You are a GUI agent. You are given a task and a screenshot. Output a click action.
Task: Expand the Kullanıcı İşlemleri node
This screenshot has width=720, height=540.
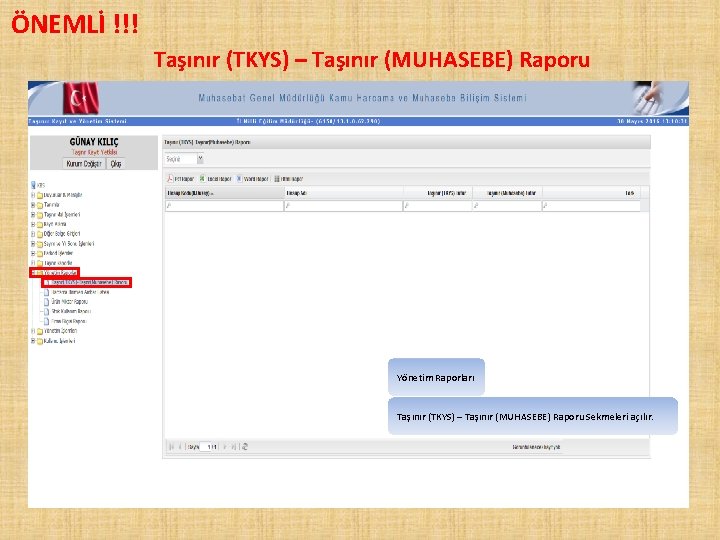33,341
